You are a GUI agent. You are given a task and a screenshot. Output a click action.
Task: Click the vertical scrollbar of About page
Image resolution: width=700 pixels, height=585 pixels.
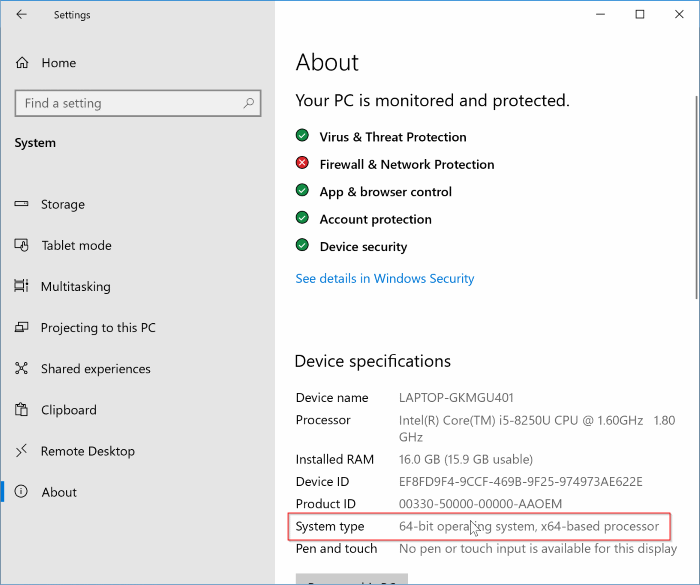click(696, 198)
